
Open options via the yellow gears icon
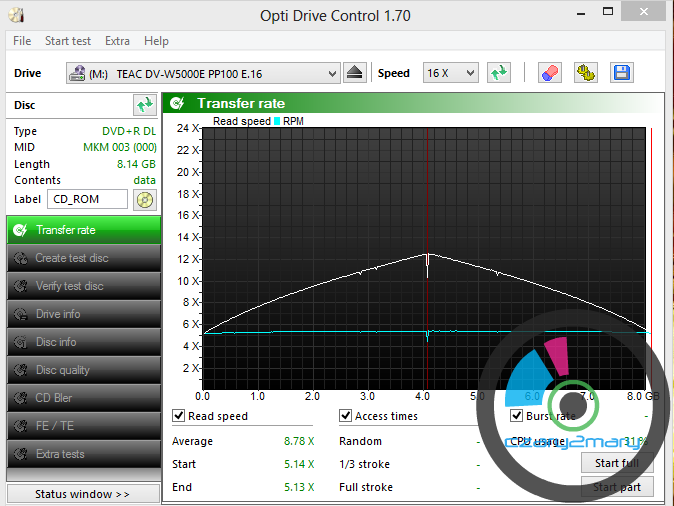click(585, 73)
